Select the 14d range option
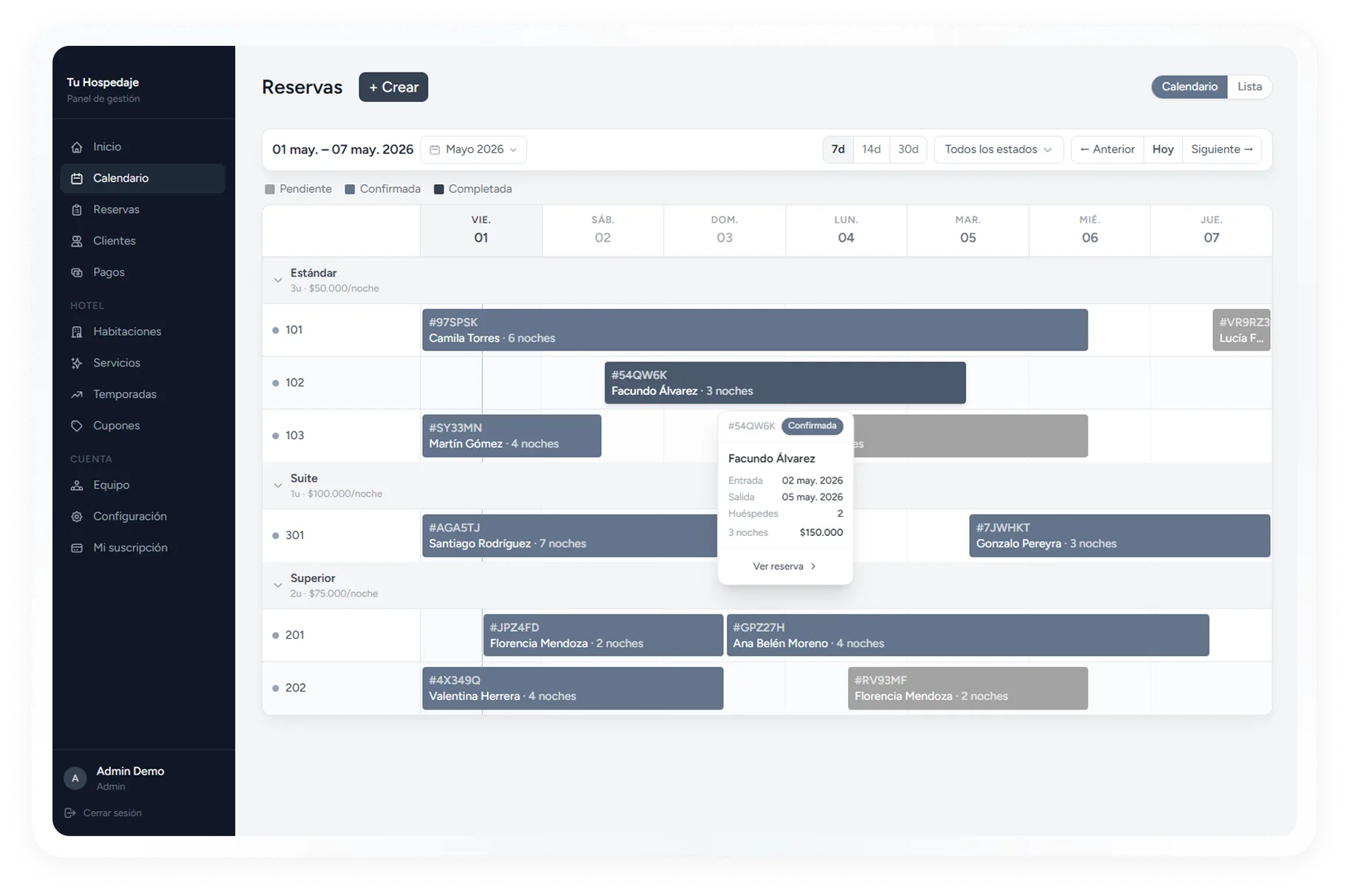 pyautogui.click(x=871, y=149)
